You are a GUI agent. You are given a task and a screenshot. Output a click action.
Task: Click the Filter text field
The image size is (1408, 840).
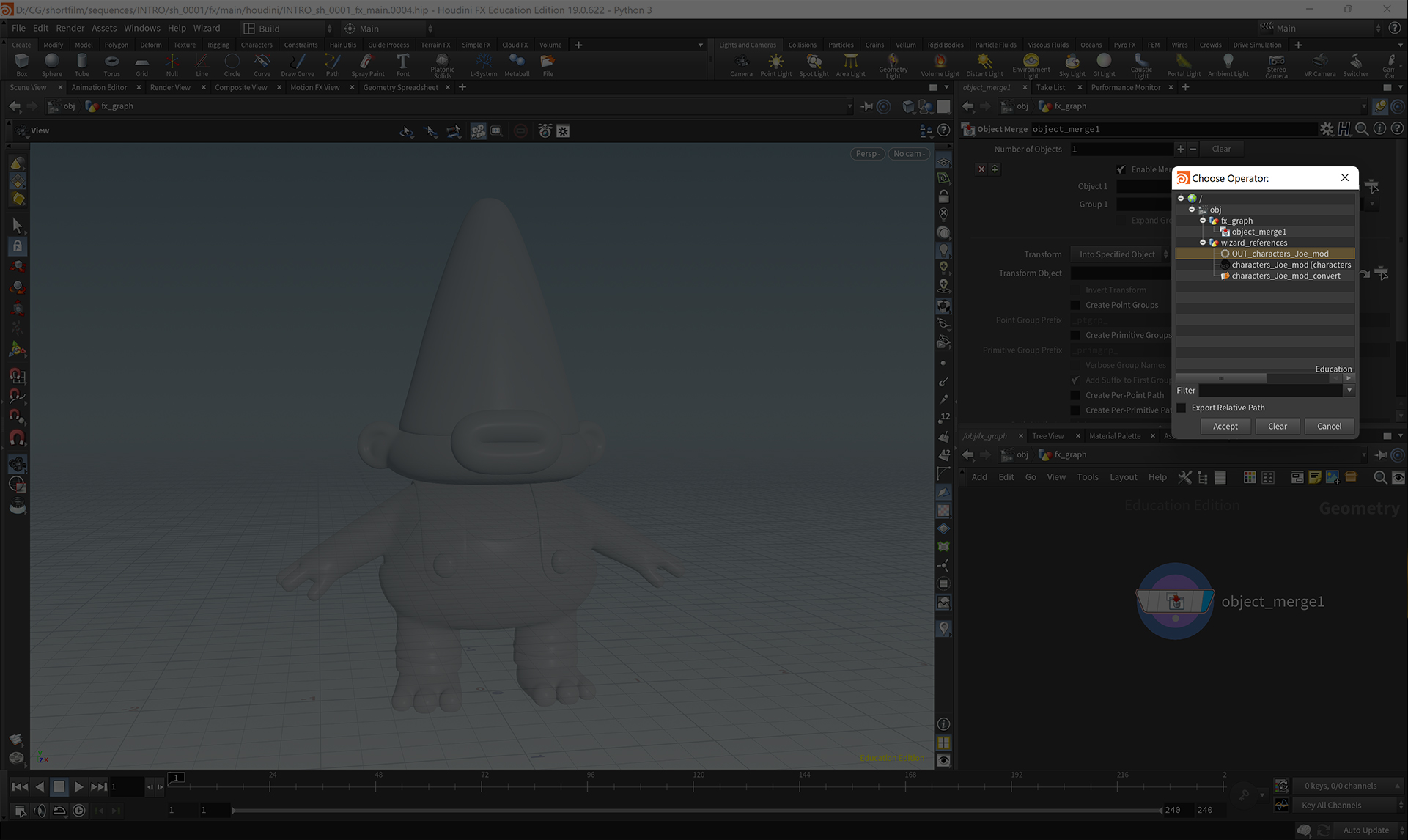pos(1270,390)
